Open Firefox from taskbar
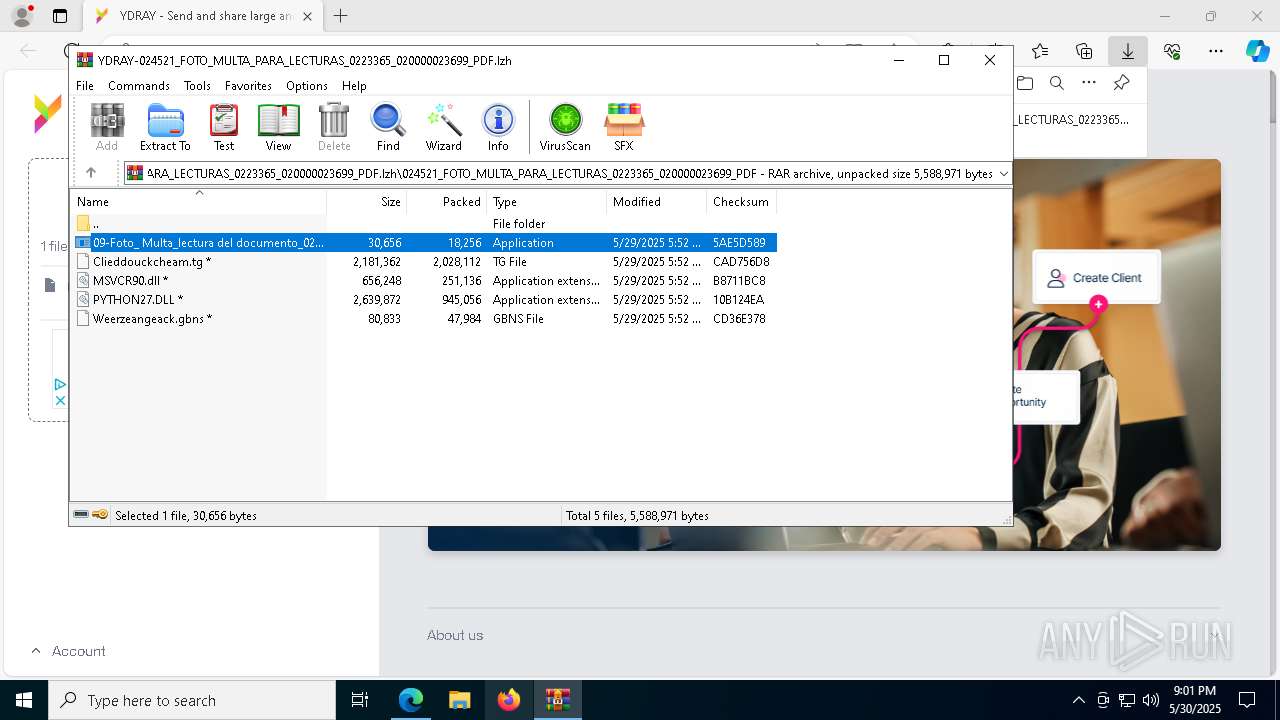Screen dimensions: 1280x720 click(x=509, y=700)
